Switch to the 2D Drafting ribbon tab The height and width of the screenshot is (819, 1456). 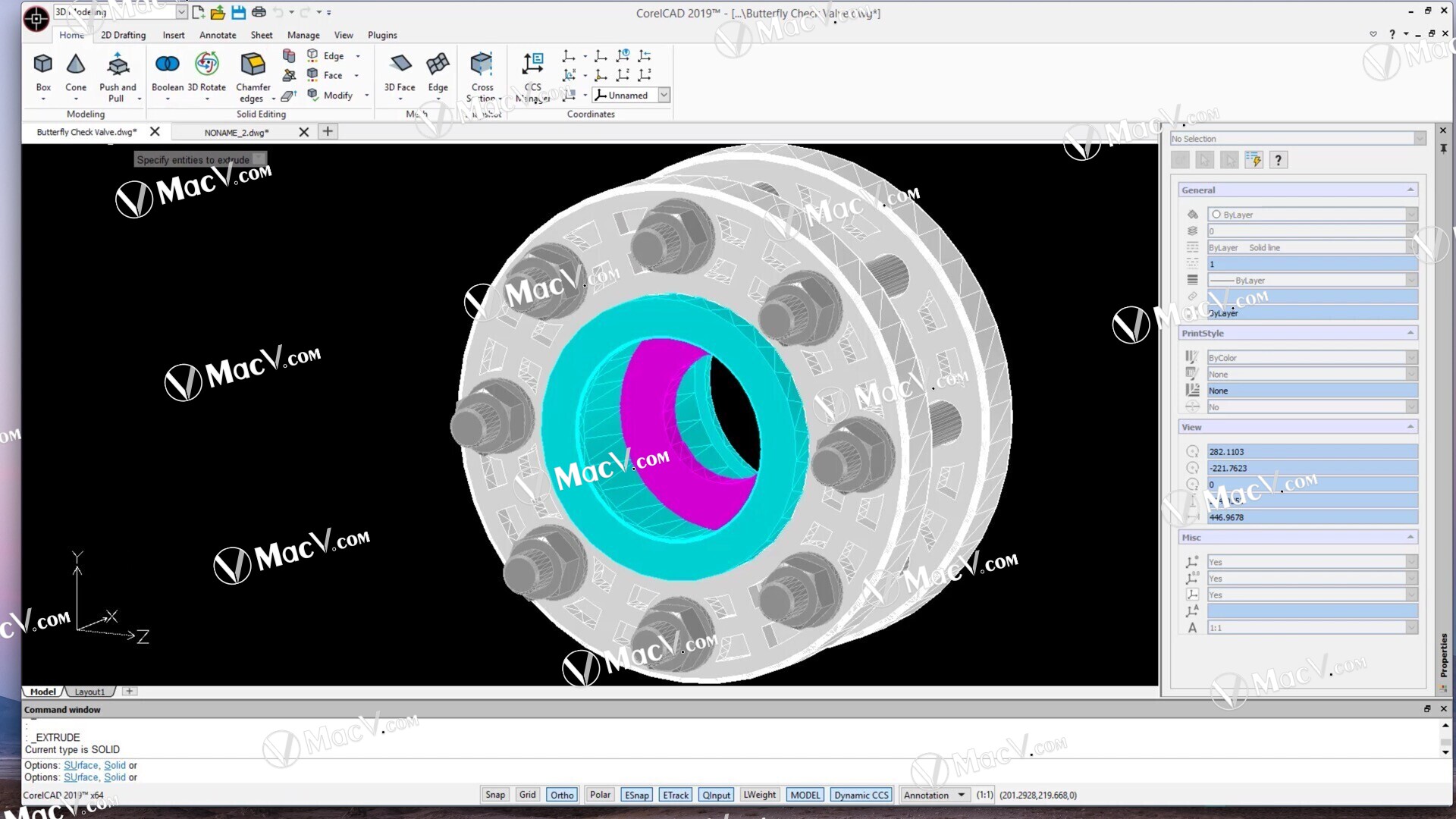tap(123, 35)
